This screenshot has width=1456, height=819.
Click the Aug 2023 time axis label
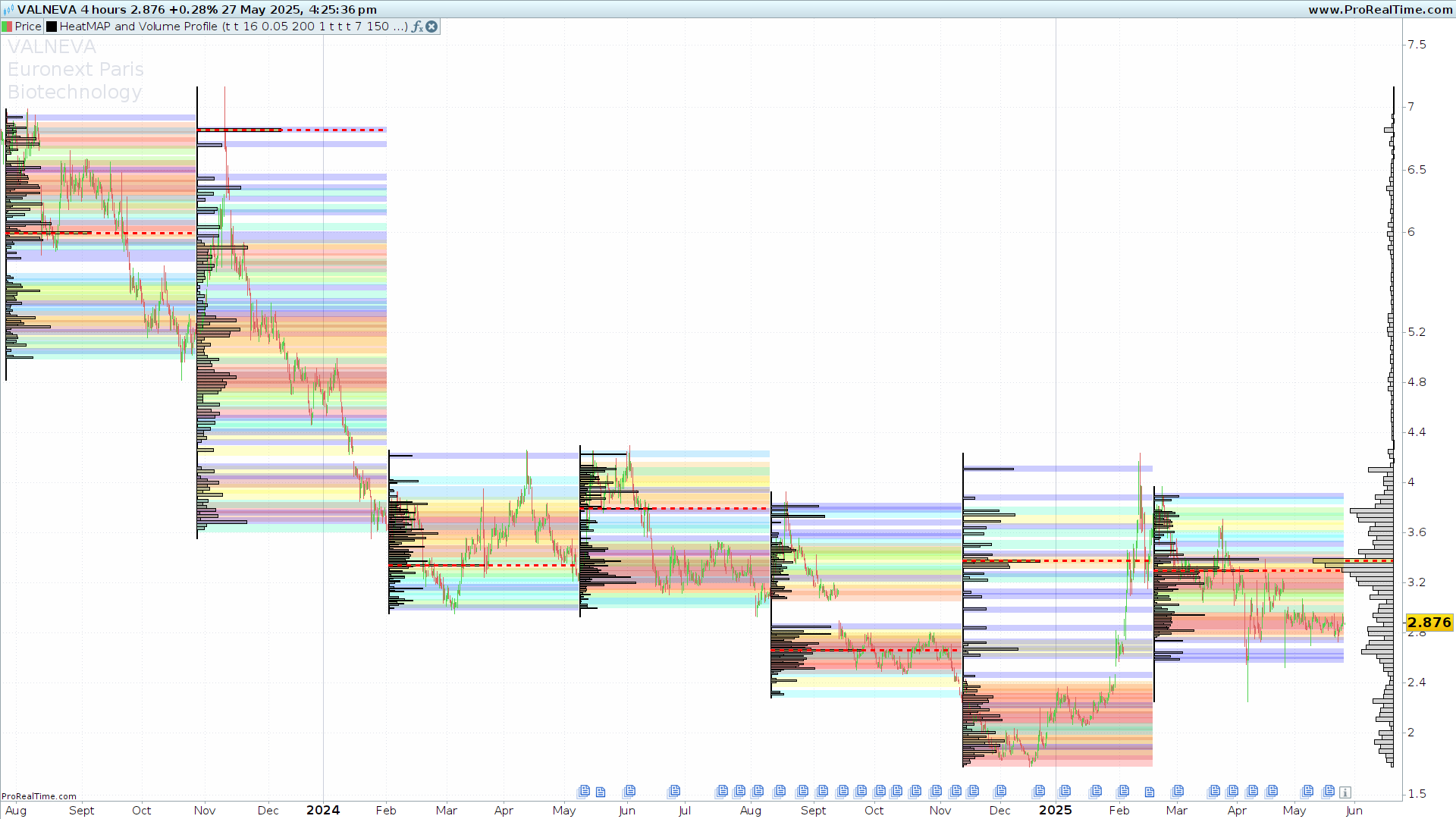tap(16, 811)
